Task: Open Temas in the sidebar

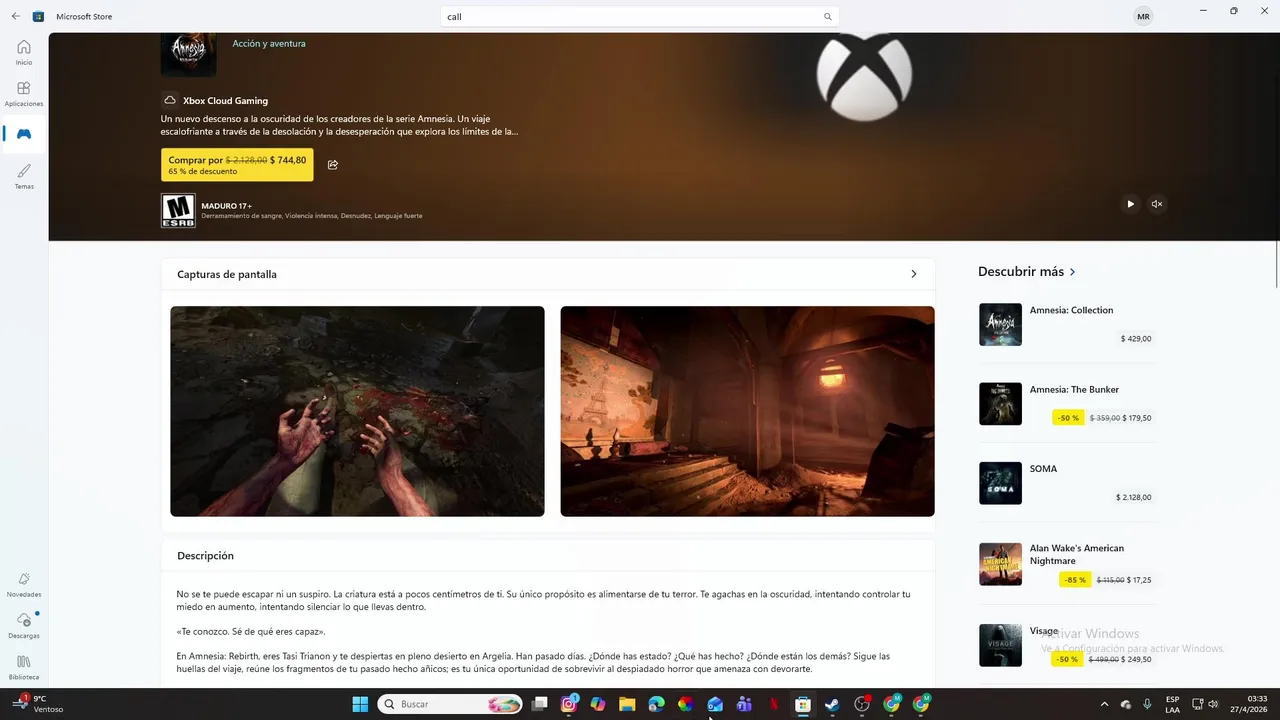Action: 24,176
